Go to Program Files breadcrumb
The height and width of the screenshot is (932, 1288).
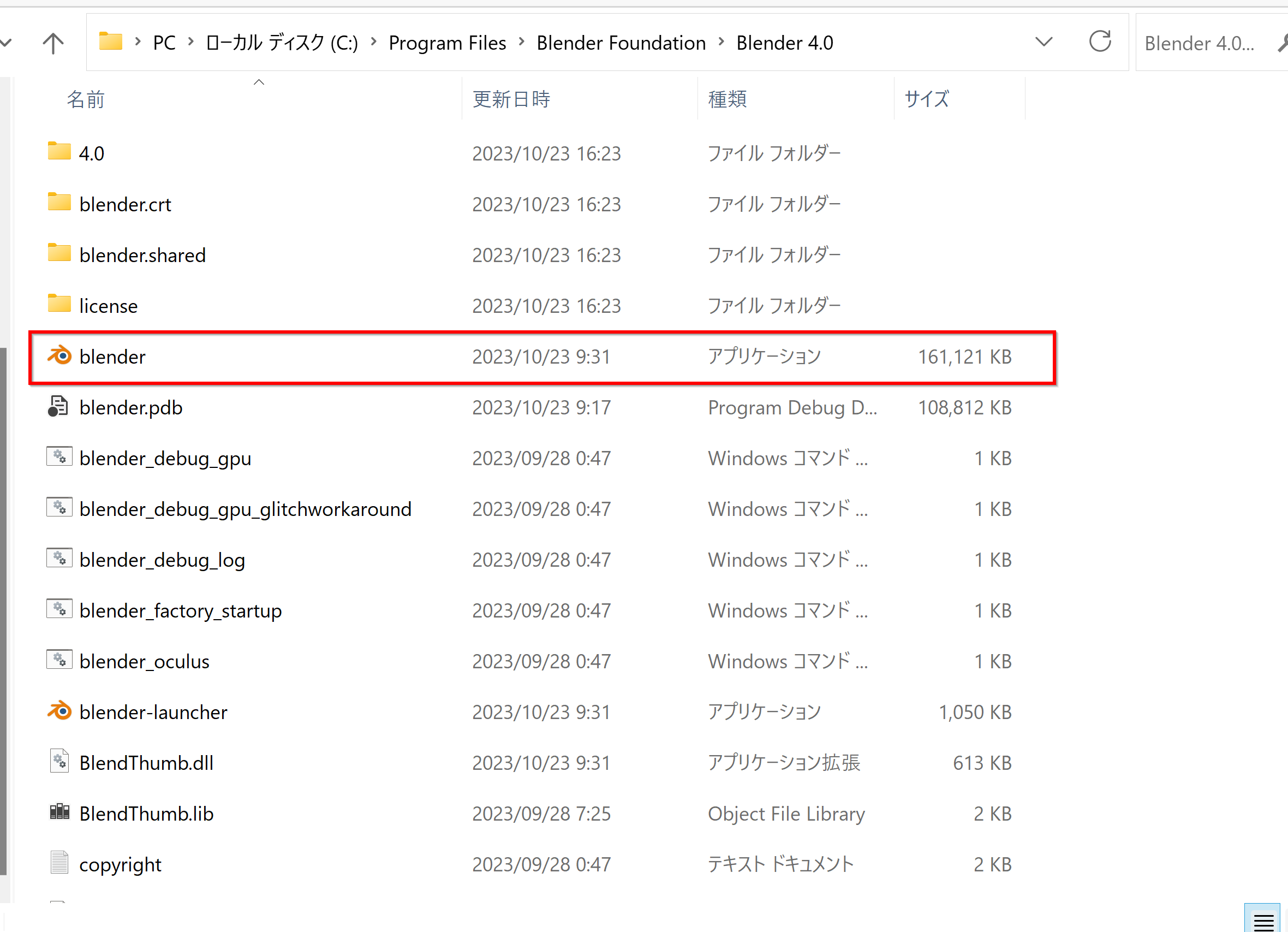pyautogui.click(x=447, y=43)
